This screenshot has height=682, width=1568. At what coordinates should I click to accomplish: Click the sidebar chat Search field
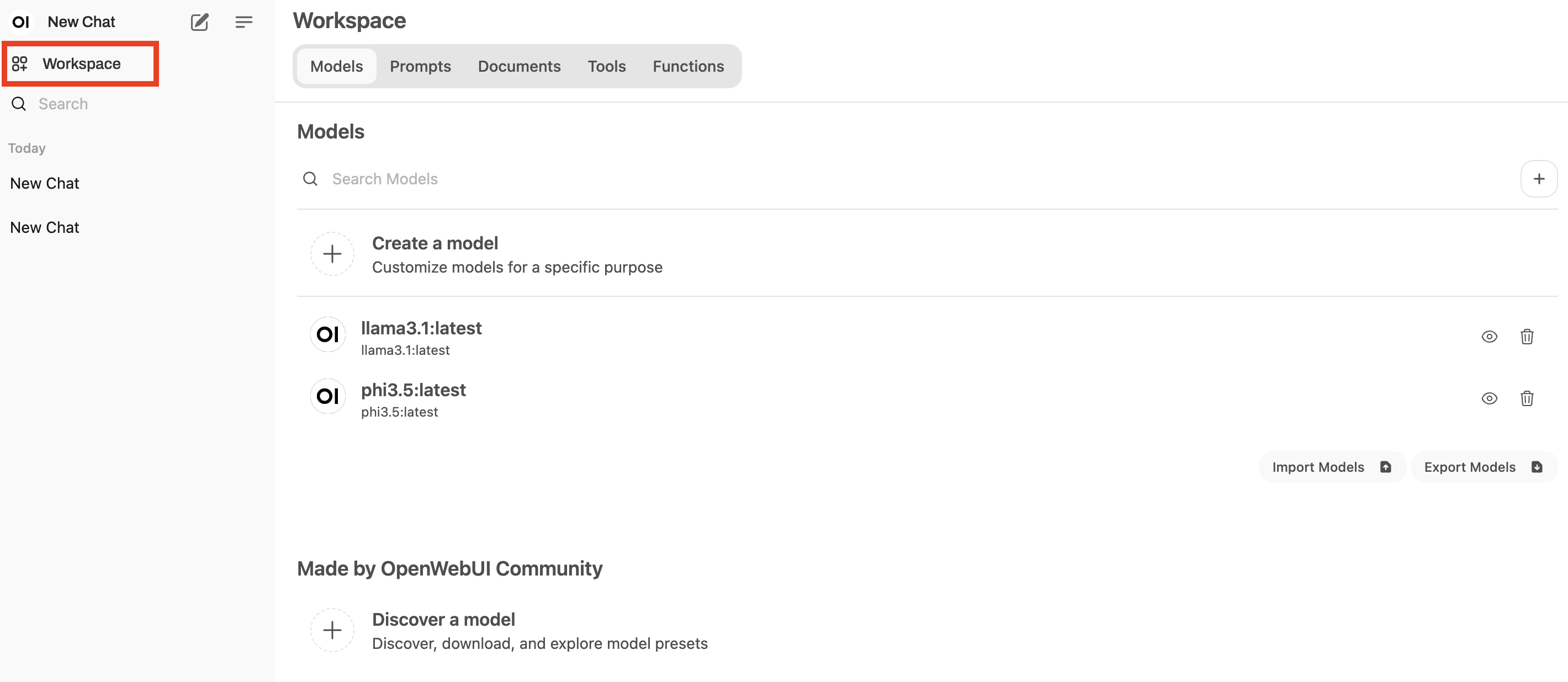coord(121,104)
